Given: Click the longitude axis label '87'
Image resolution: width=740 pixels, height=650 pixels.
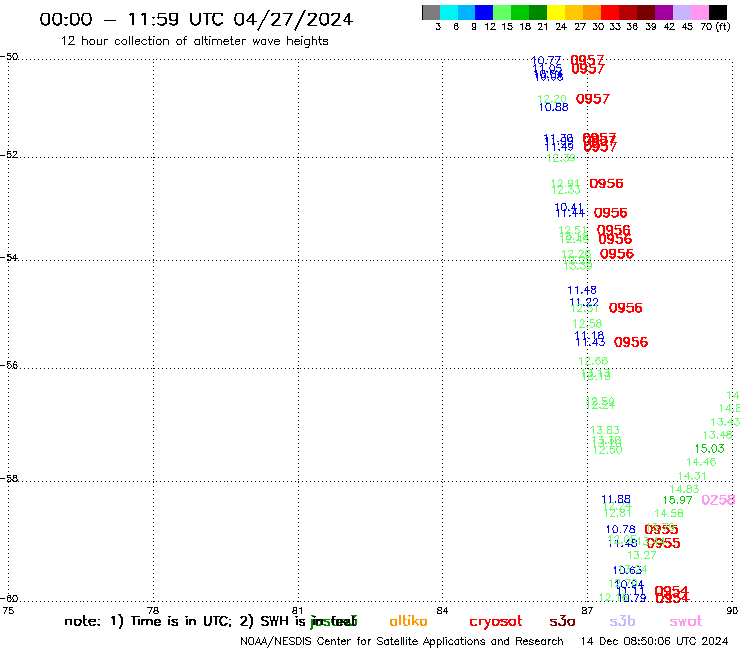Looking at the screenshot, I should (587, 610).
